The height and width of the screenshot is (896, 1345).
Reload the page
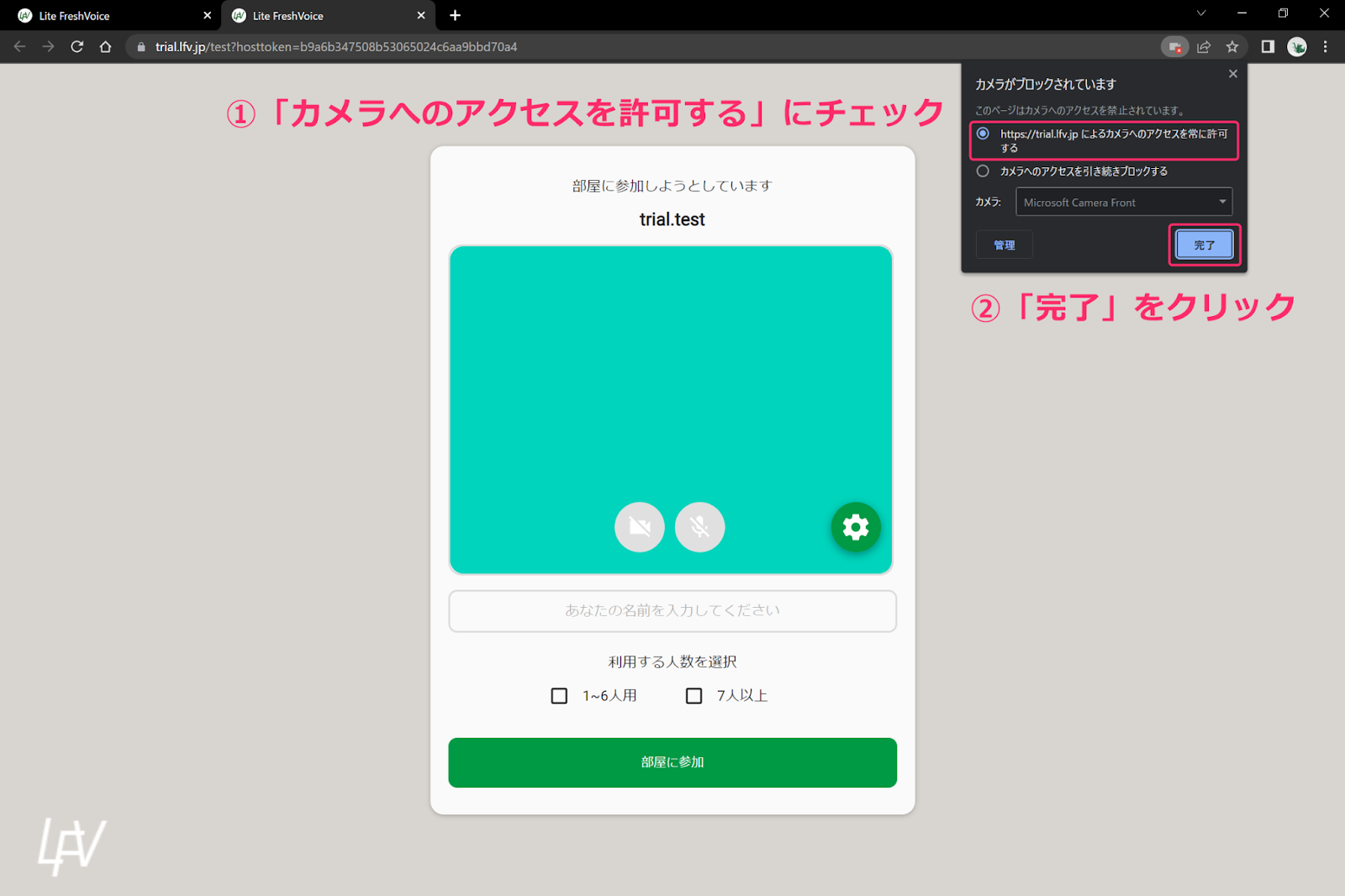(77, 47)
